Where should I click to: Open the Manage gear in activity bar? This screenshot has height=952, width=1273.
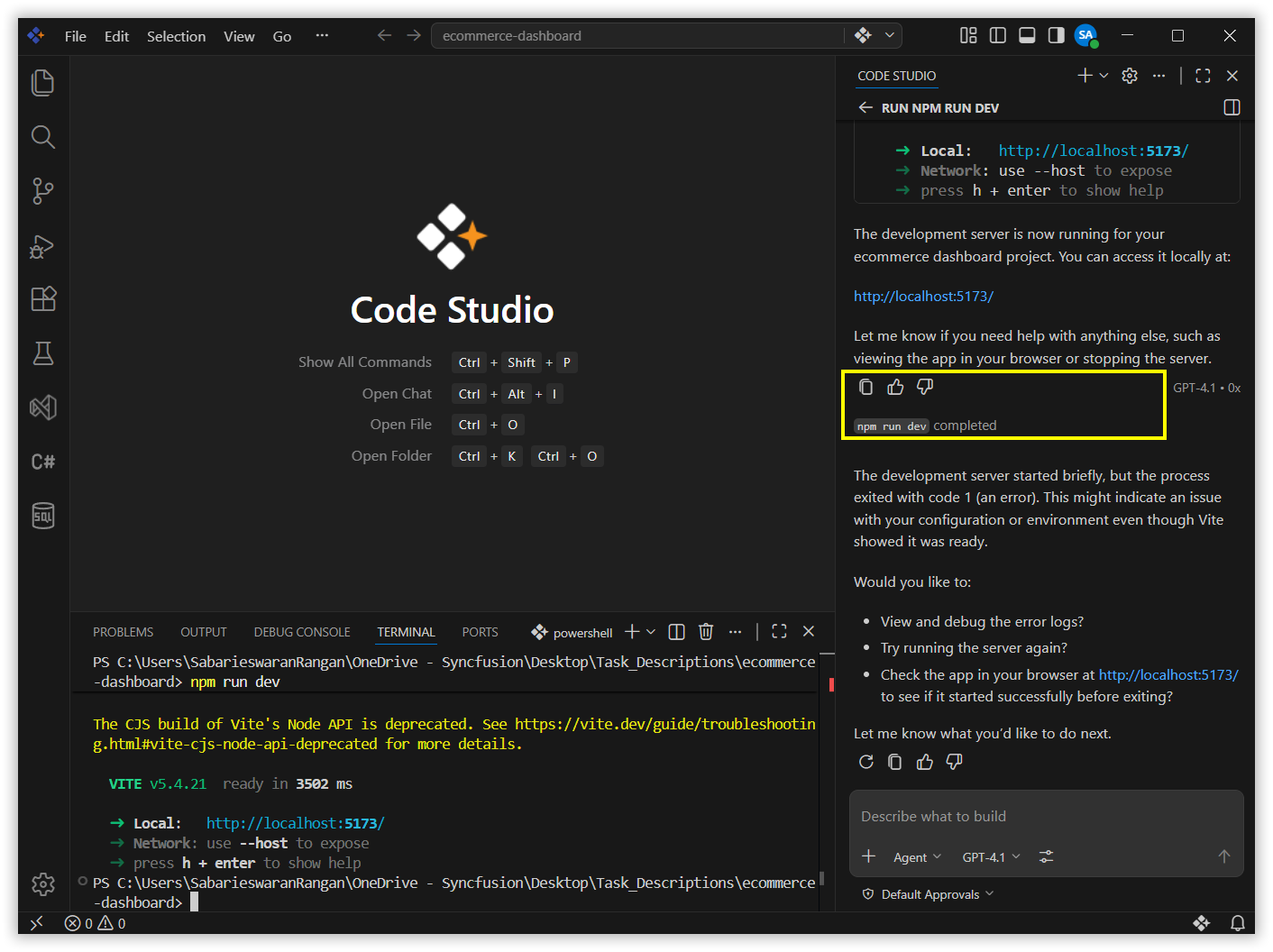(43, 884)
